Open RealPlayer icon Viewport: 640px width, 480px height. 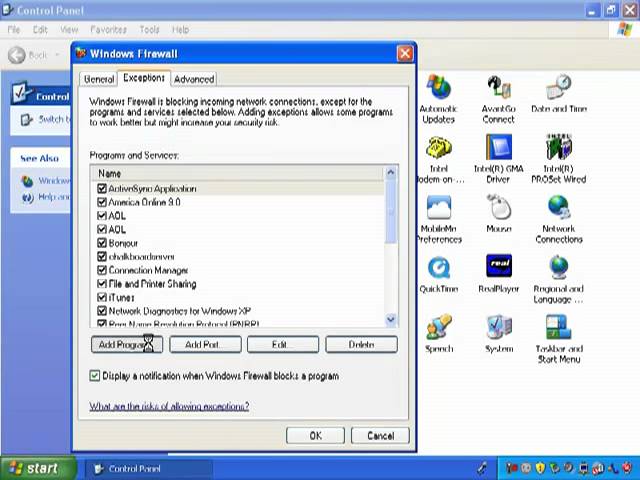499,266
